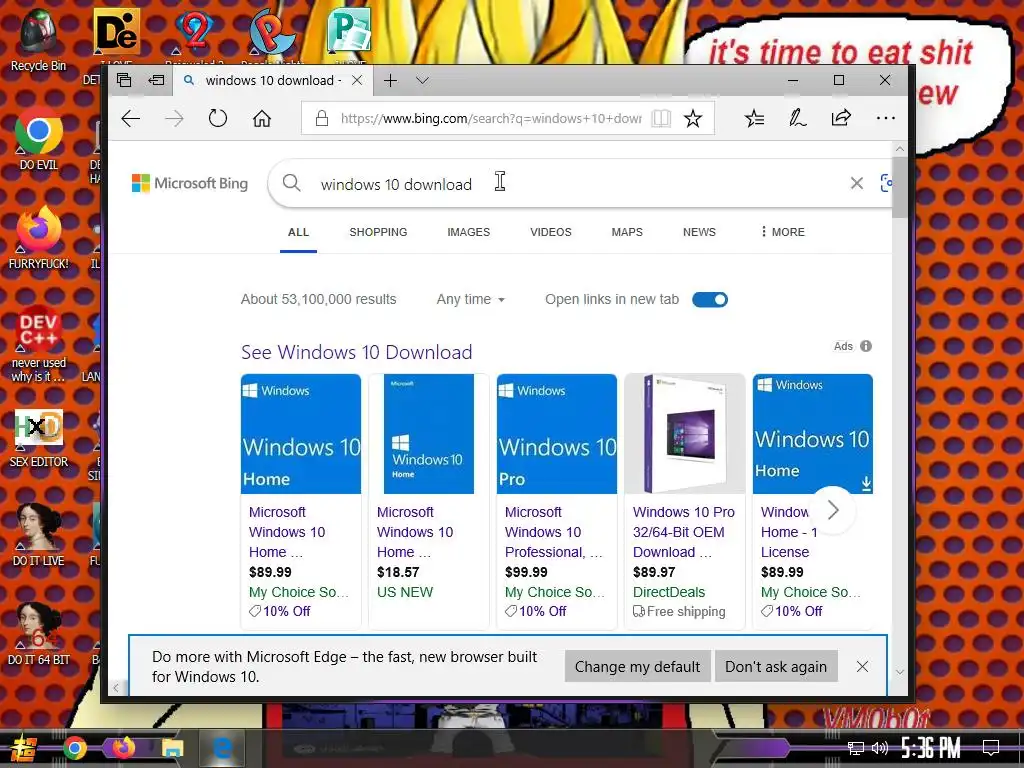The image size is (1024, 768).
Task: Dismiss the Microsoft Edge promo banner
Action: pos(862,666)
